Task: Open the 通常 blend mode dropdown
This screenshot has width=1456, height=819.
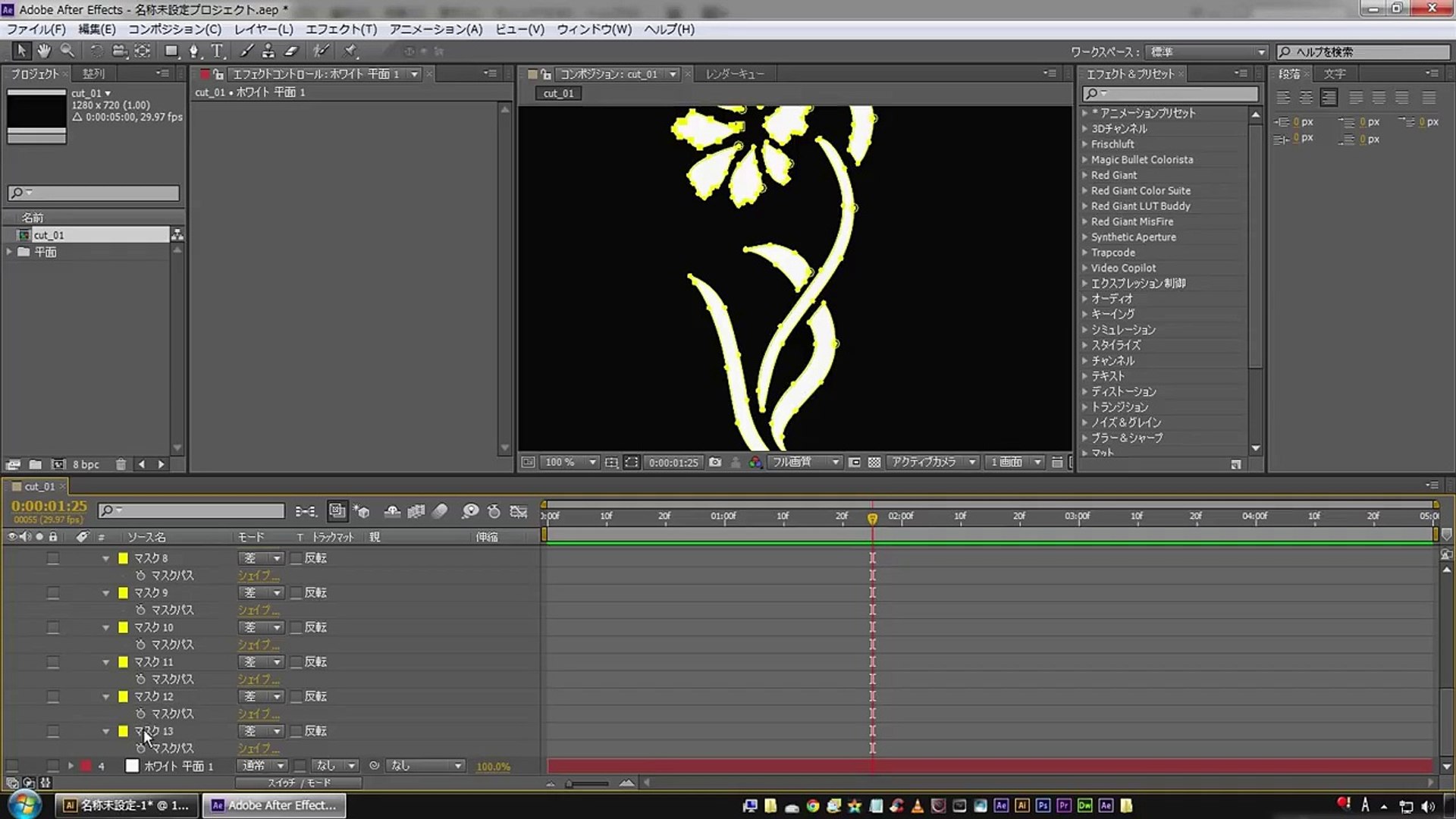Action: [262, 766]
